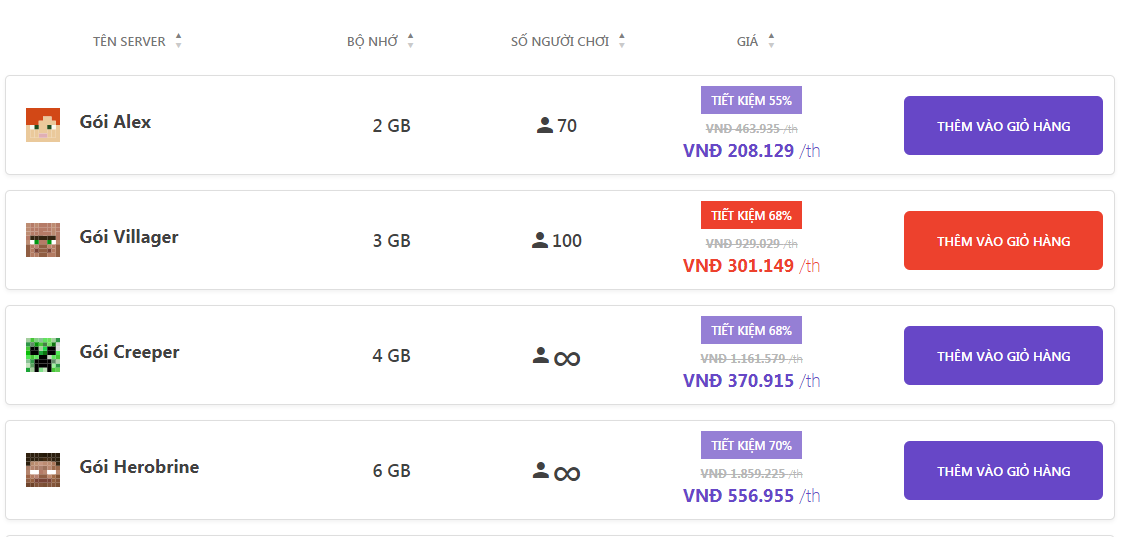Screen dimensions: 1126x537
Task: Click the Herobrine head icon
Action: point(43,470)
